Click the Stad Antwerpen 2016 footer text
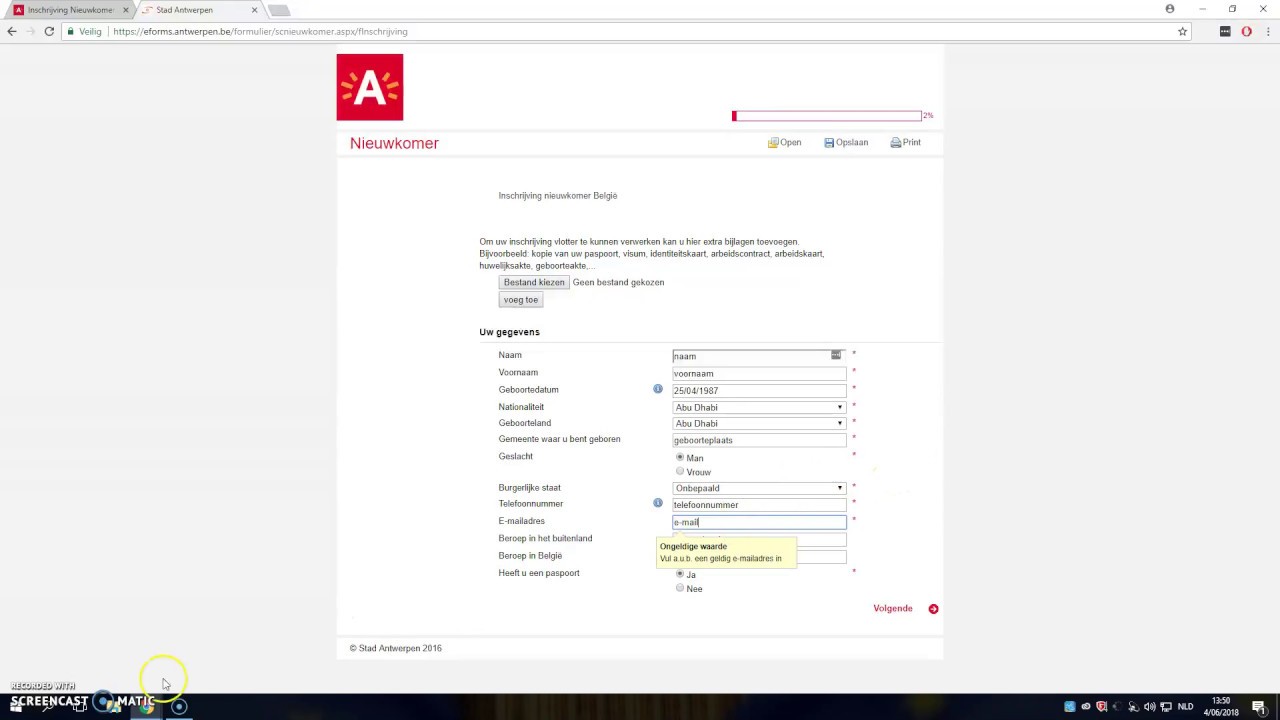1280x720 pixels. (x=396, y=648)
